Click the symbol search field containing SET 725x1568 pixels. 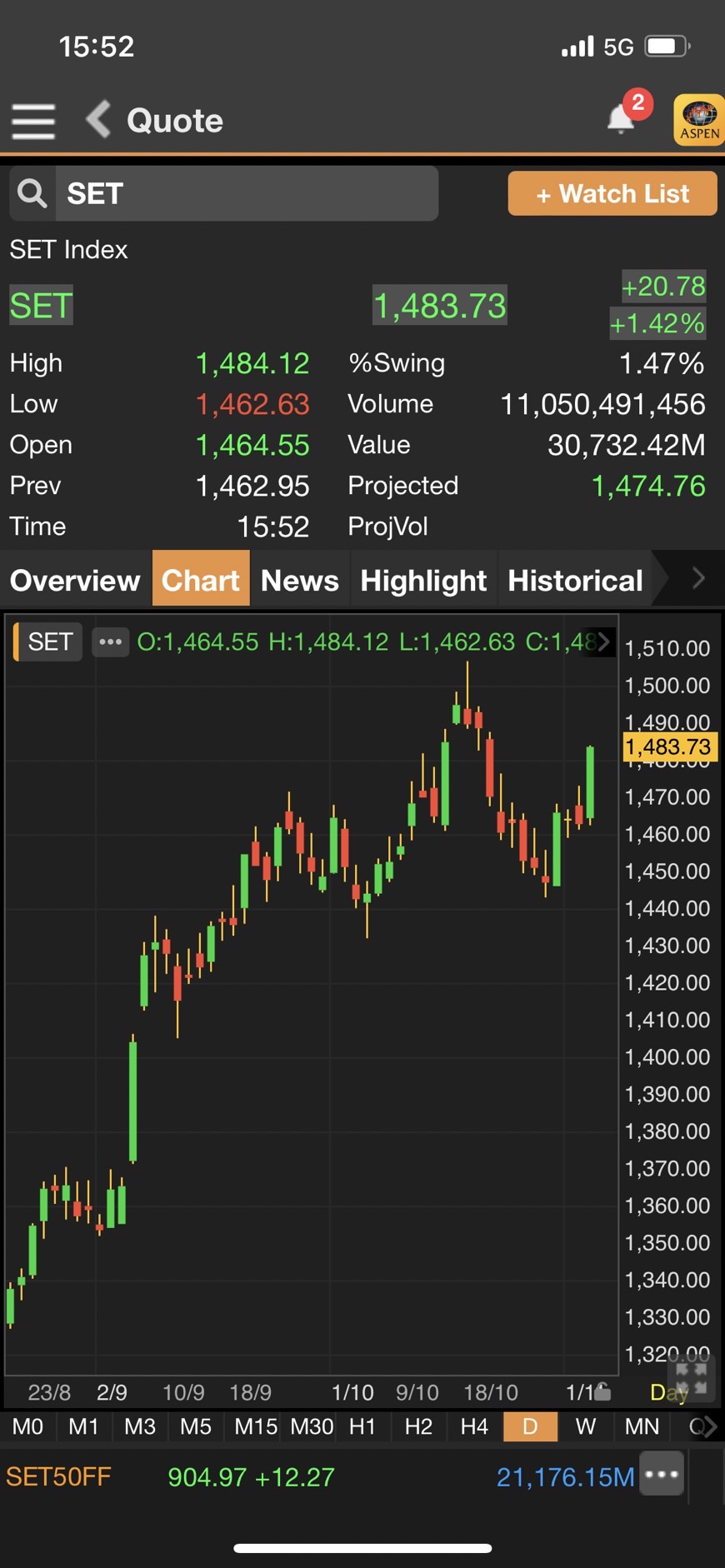coord(247,193)
